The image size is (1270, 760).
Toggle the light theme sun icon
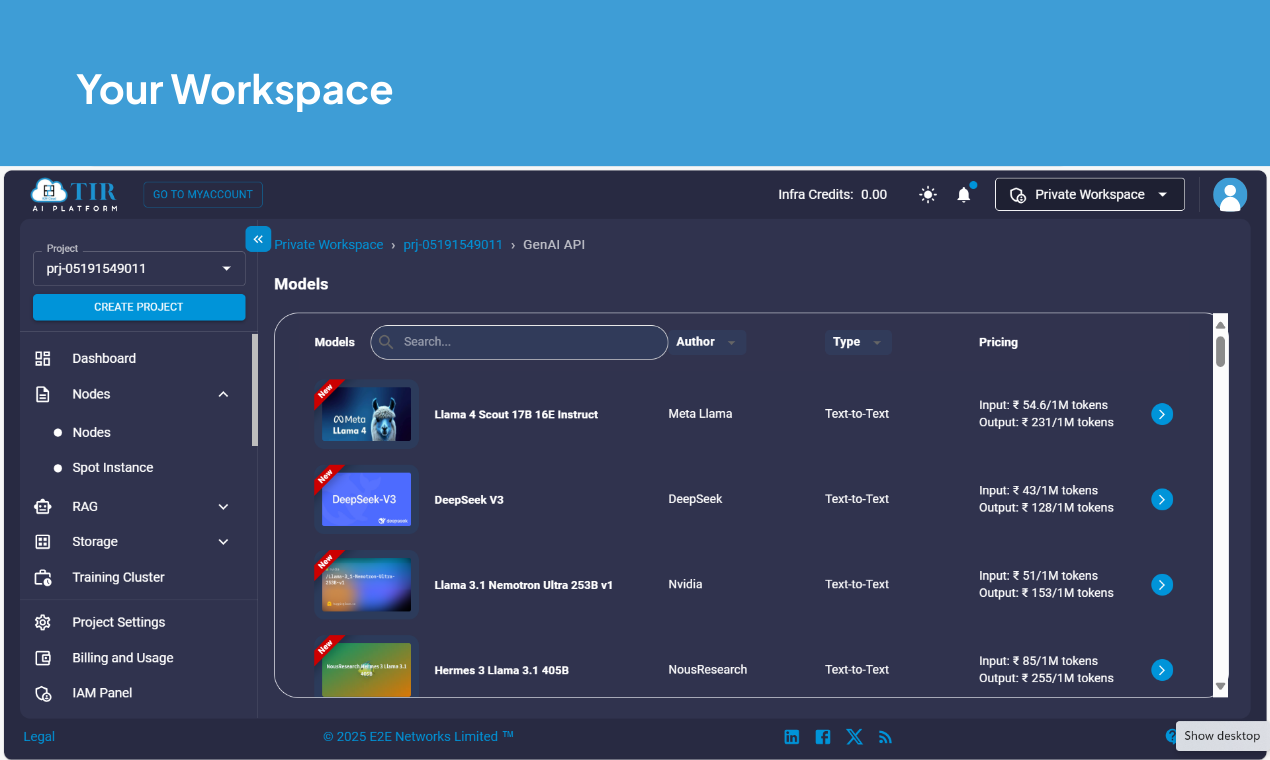(928, 195)
